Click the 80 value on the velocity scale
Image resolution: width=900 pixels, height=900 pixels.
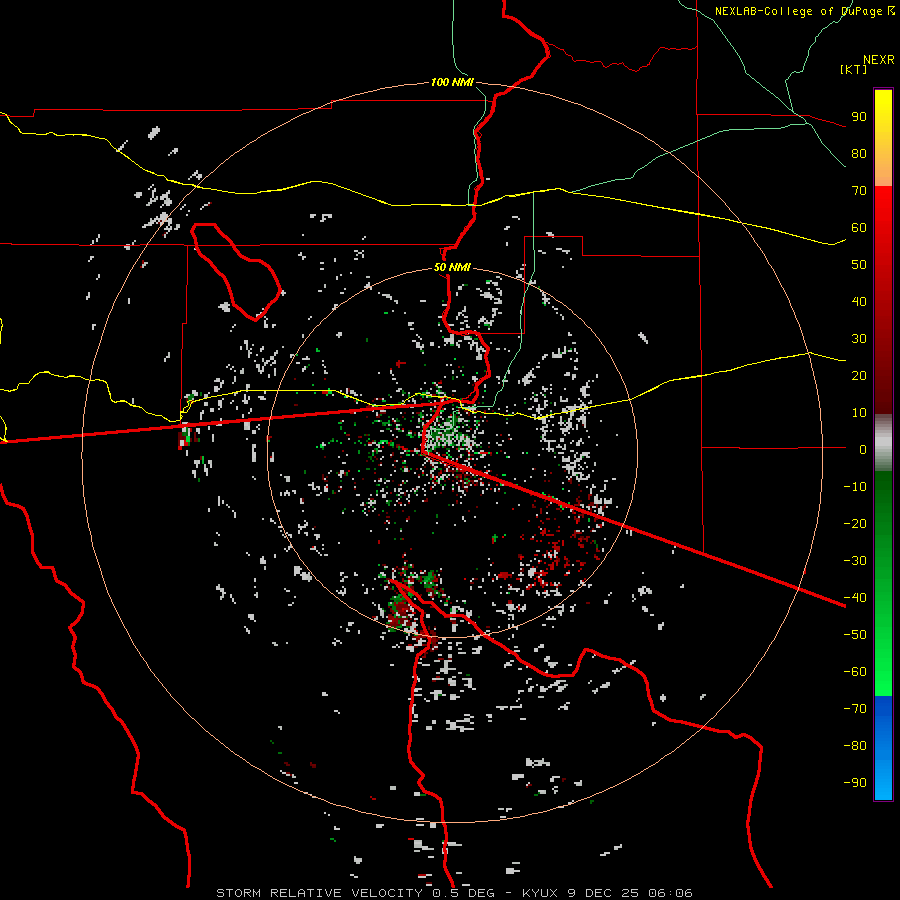[x=859, y=153]
